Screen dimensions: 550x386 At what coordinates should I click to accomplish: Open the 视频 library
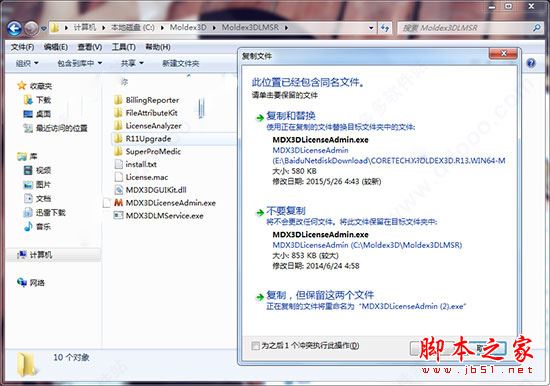click(x=37, y=170)
